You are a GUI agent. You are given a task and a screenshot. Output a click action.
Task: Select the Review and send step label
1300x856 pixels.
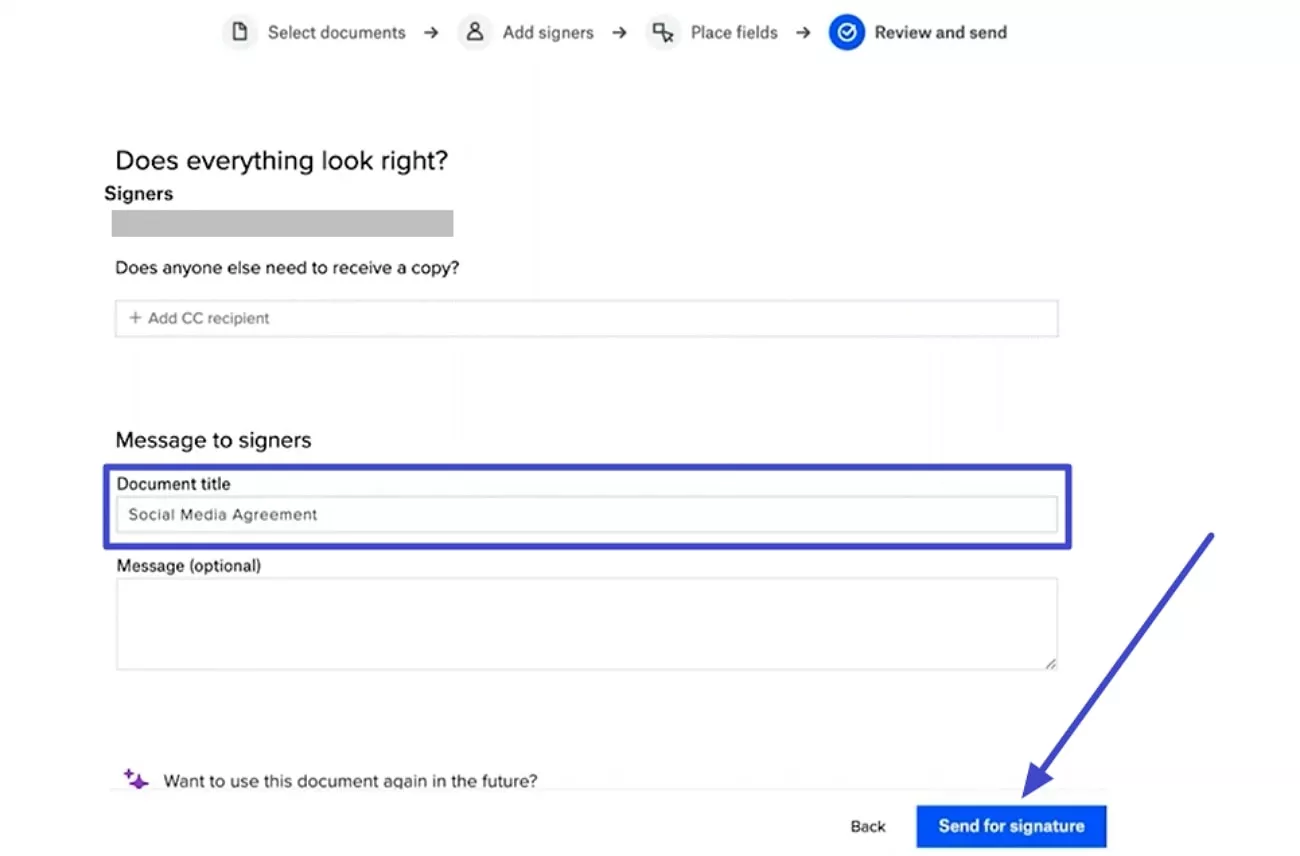[940, 33]
